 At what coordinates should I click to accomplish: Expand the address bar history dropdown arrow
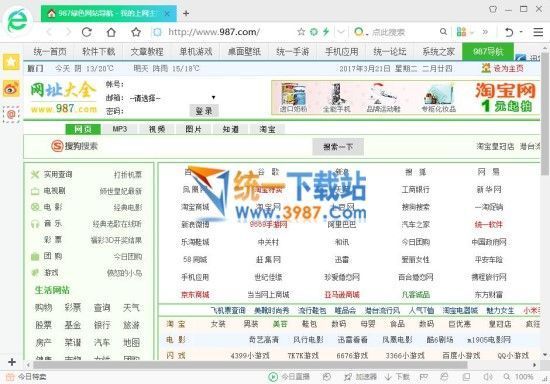(x=341, y=32)
